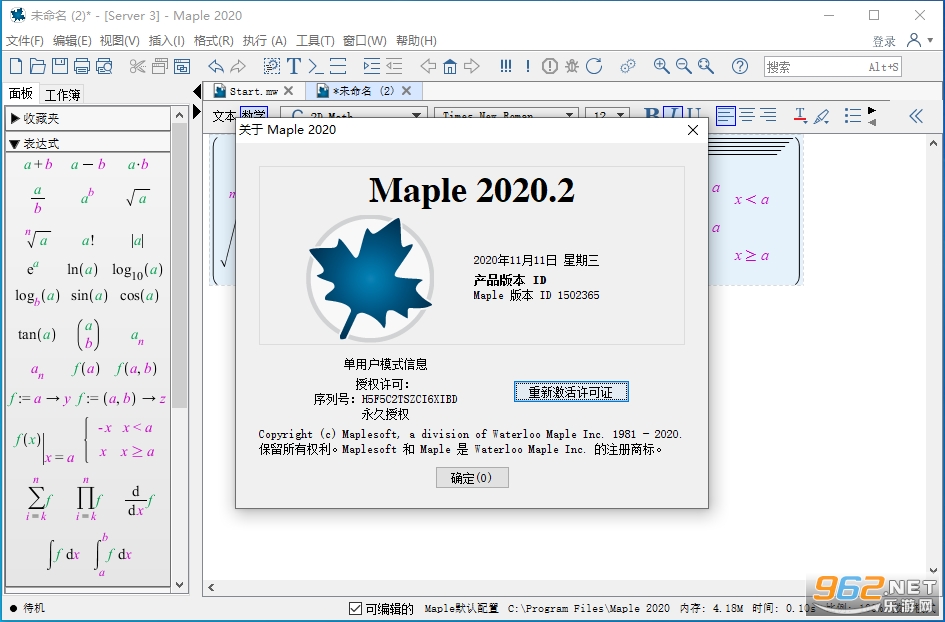Toggle italic formatting

tap(673, 115)
